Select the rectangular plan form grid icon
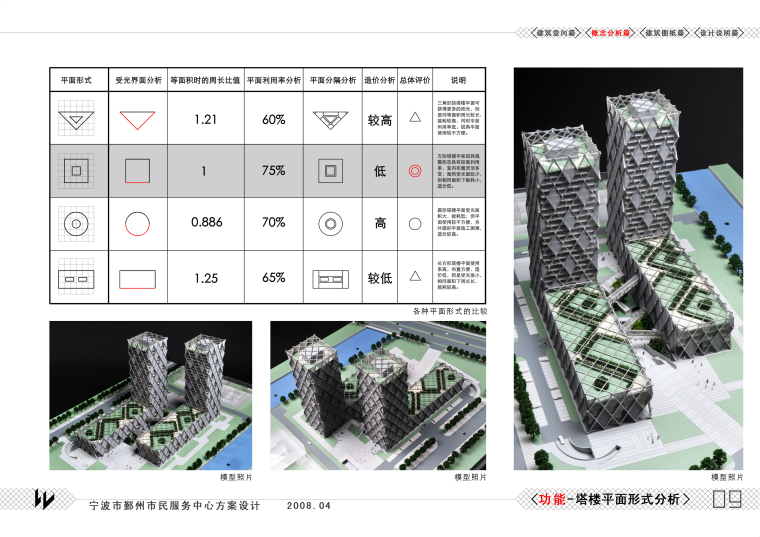The image size is (760, 537). (75, 278)
